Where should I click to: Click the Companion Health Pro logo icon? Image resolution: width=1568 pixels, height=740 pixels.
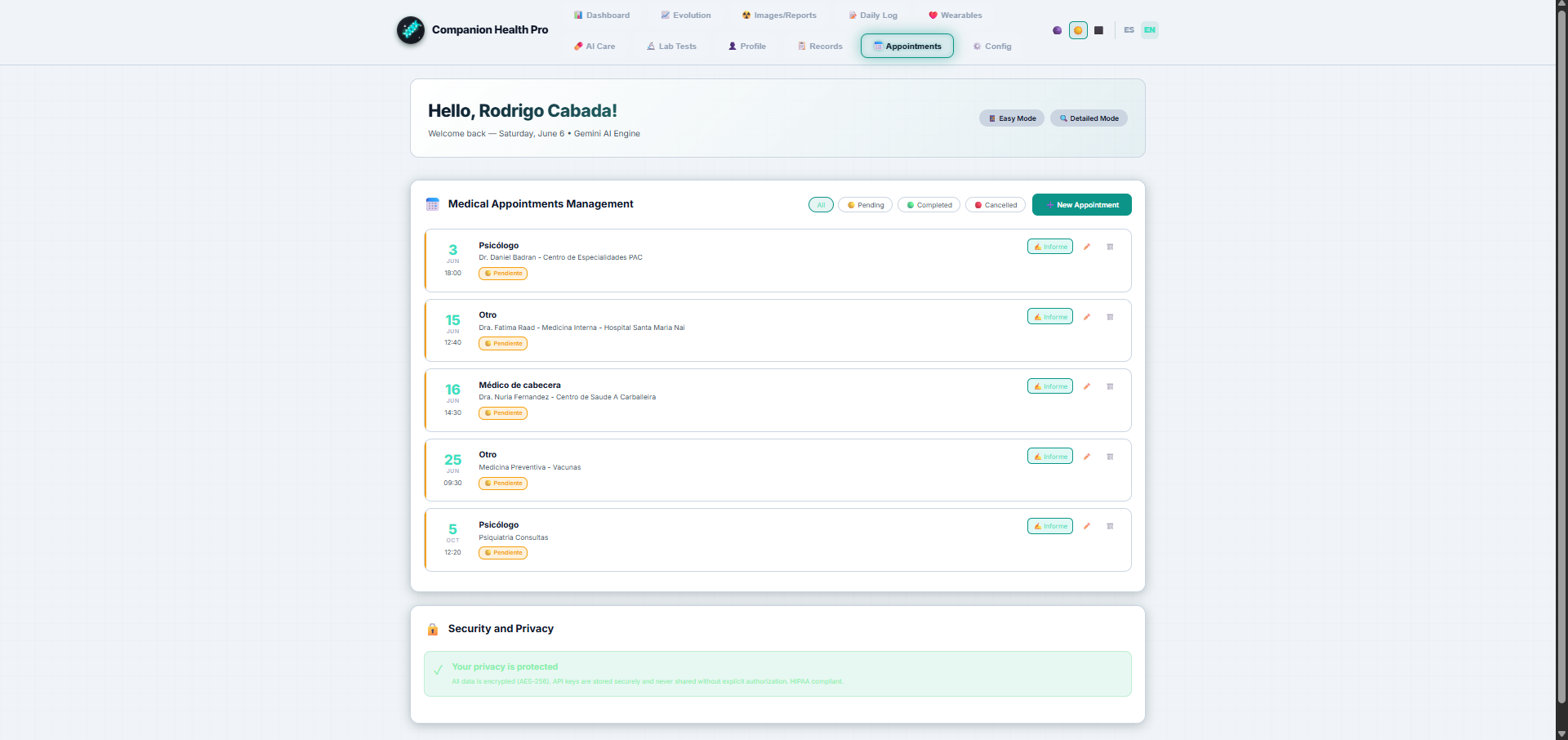[411, 30]
